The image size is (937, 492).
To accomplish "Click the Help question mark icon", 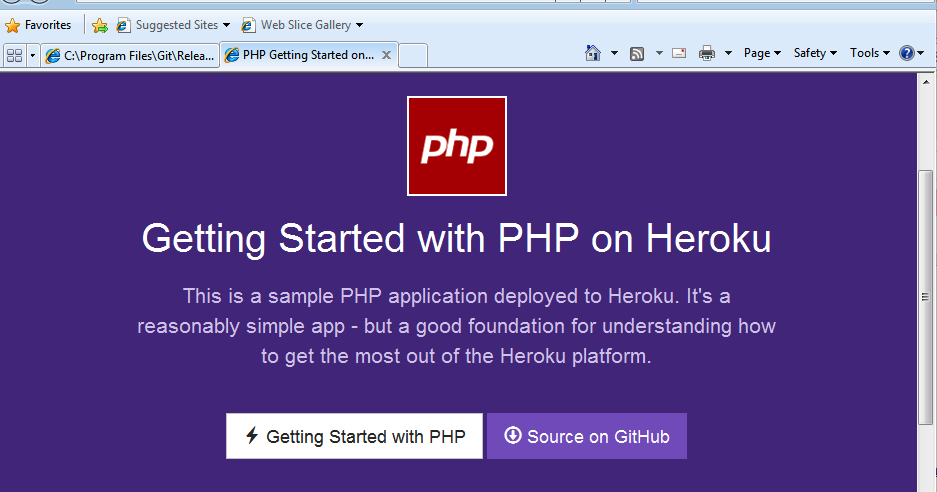I will (x=907, y=53).
